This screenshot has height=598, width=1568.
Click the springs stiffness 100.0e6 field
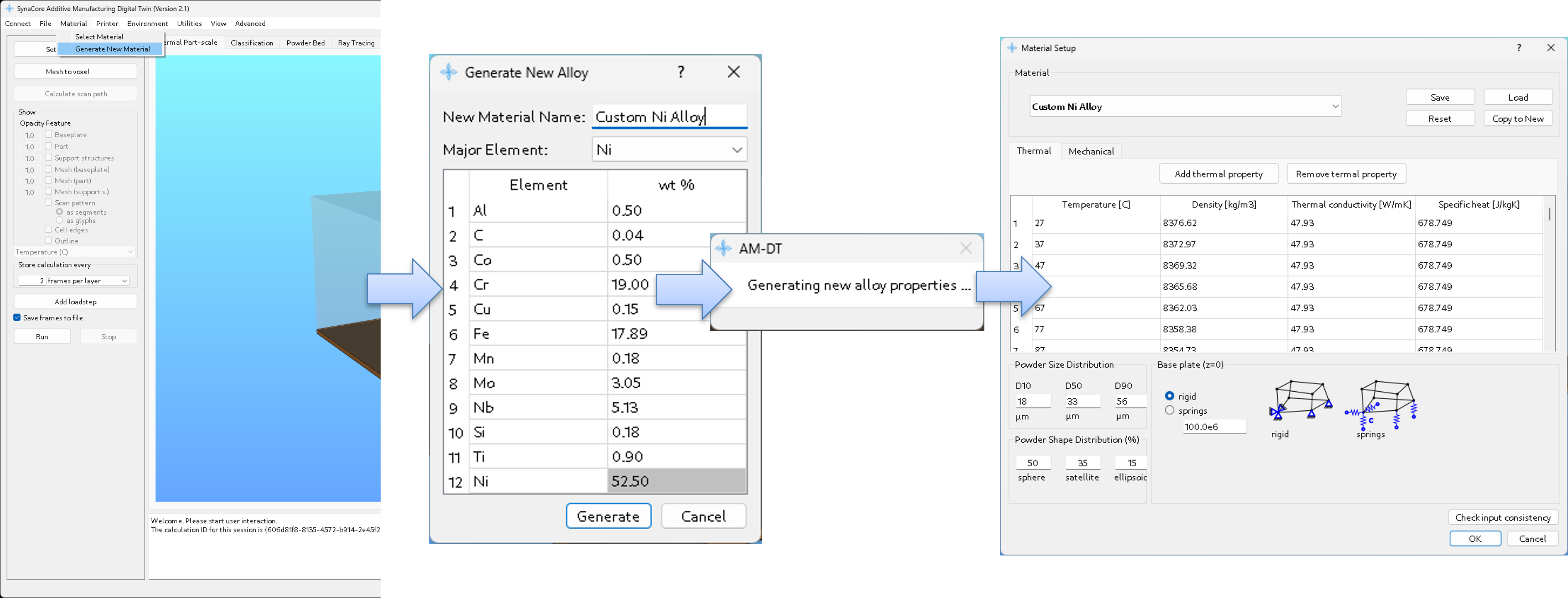[1214, 426]
